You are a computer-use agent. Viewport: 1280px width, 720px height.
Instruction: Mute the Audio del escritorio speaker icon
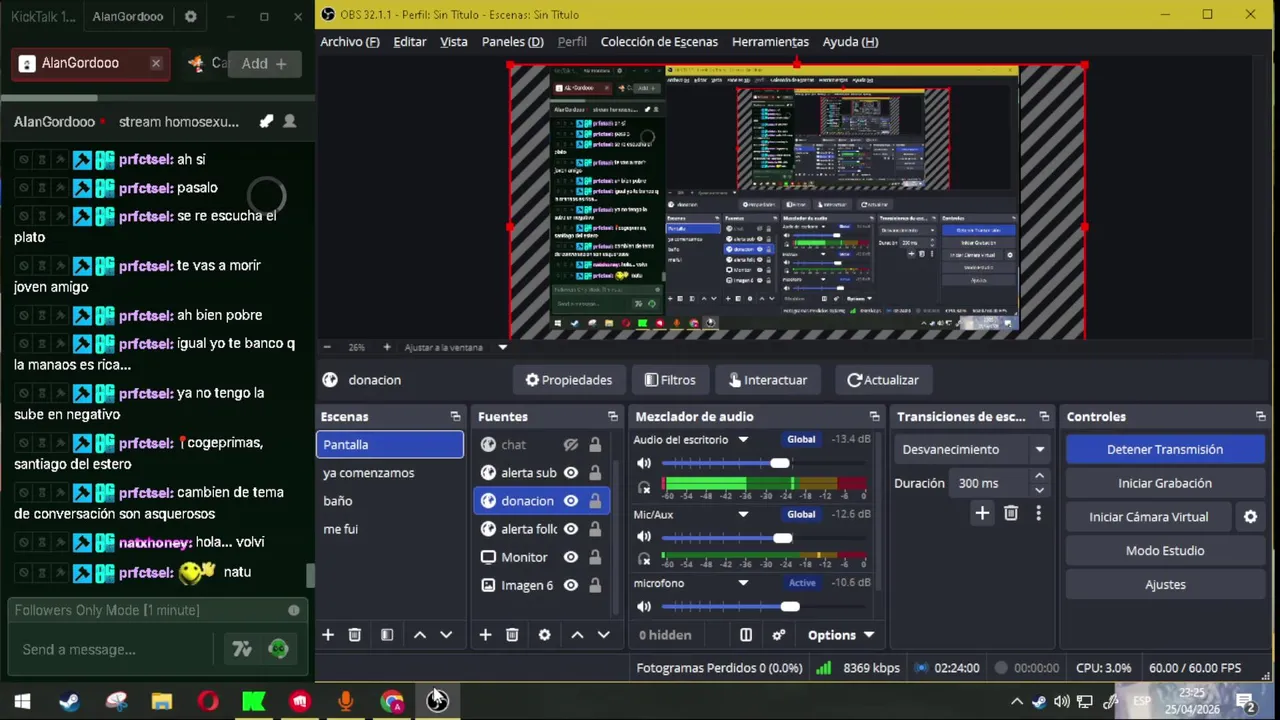pyautogui.click(x=644, y=463)
